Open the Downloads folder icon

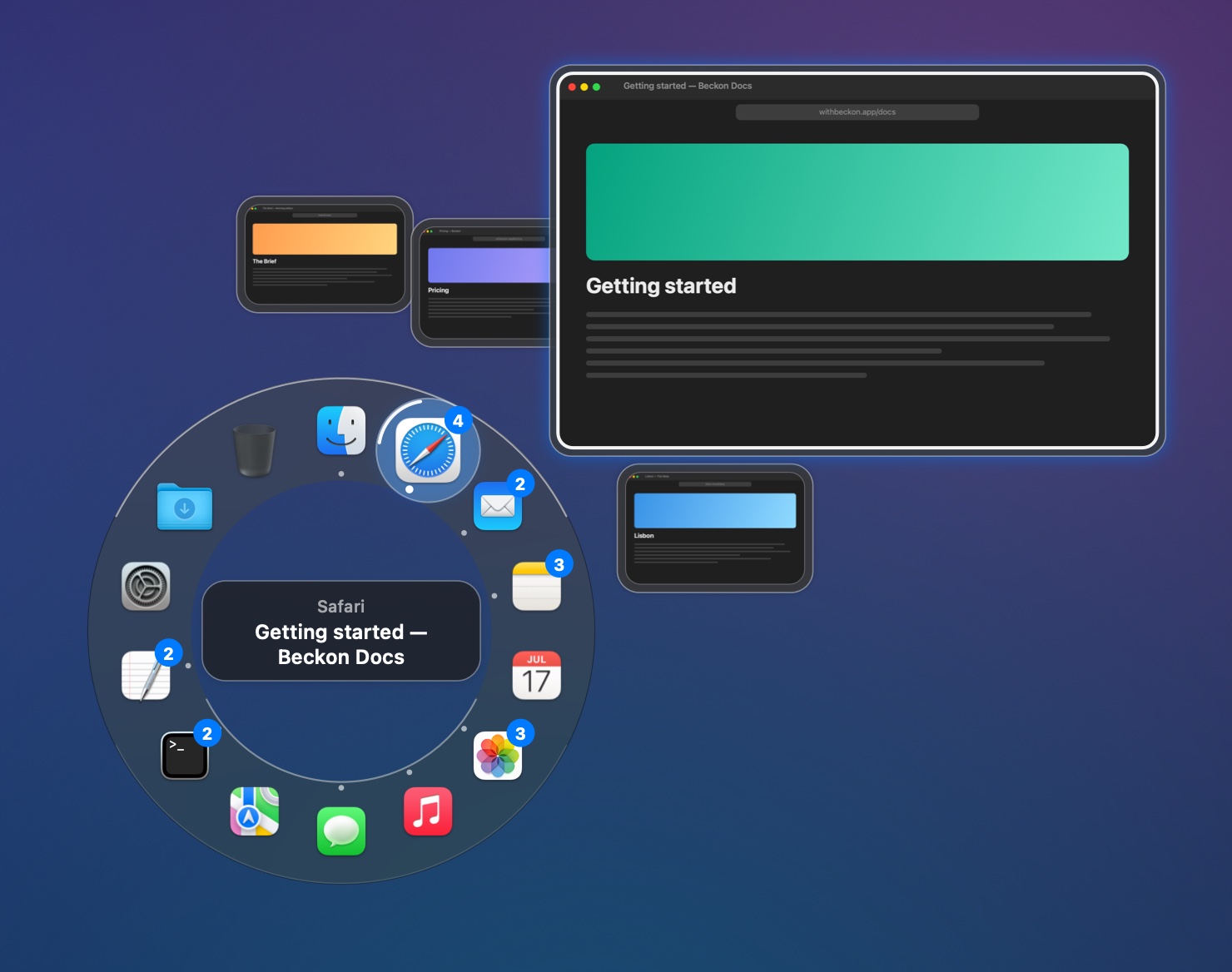pyautogui.click(x=185, y=507)
